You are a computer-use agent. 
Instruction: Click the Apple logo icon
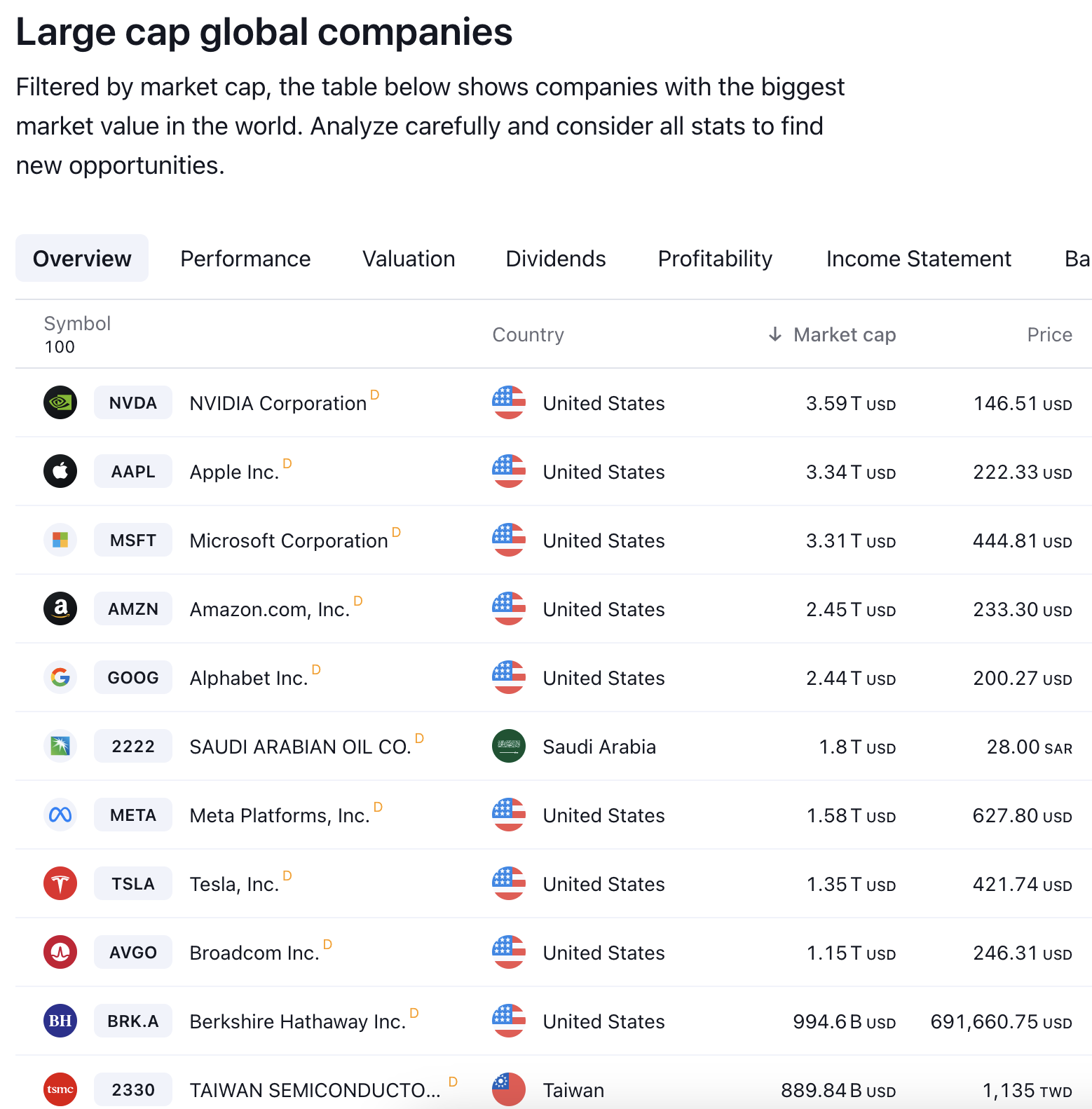tap(60, 472)
